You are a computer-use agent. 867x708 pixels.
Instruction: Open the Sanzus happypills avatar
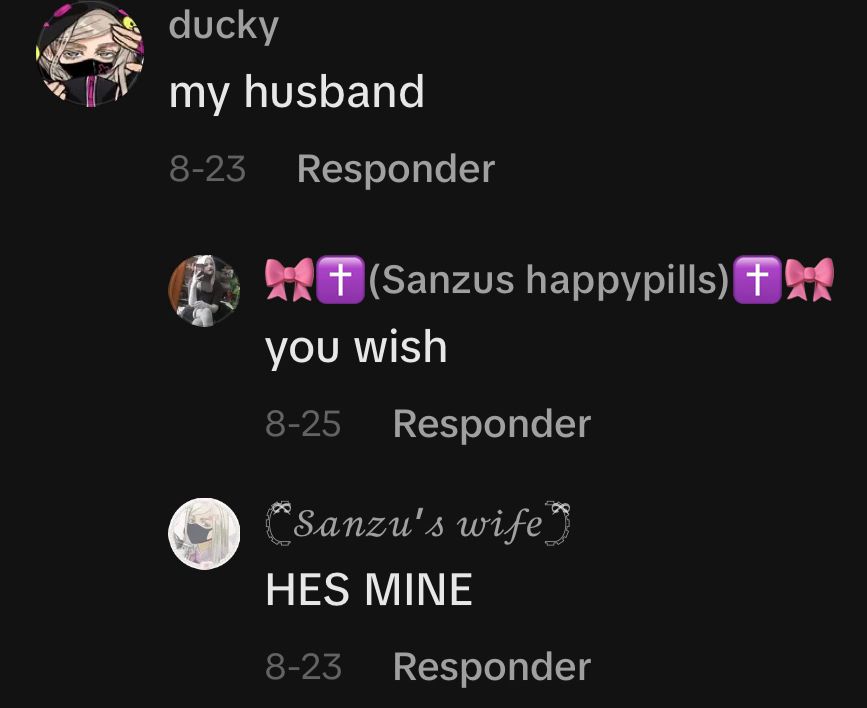click(x=204, y=291)
